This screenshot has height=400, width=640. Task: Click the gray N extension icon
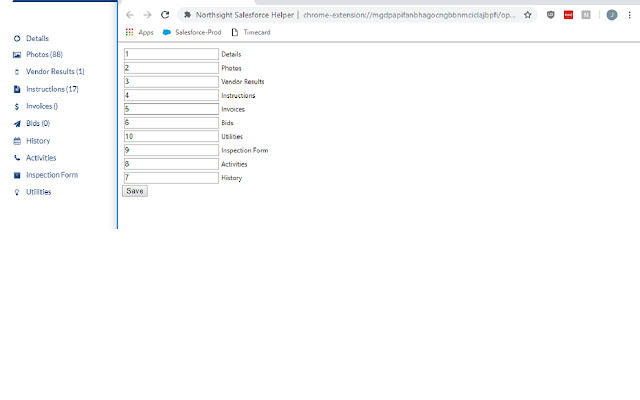point(586,15)
